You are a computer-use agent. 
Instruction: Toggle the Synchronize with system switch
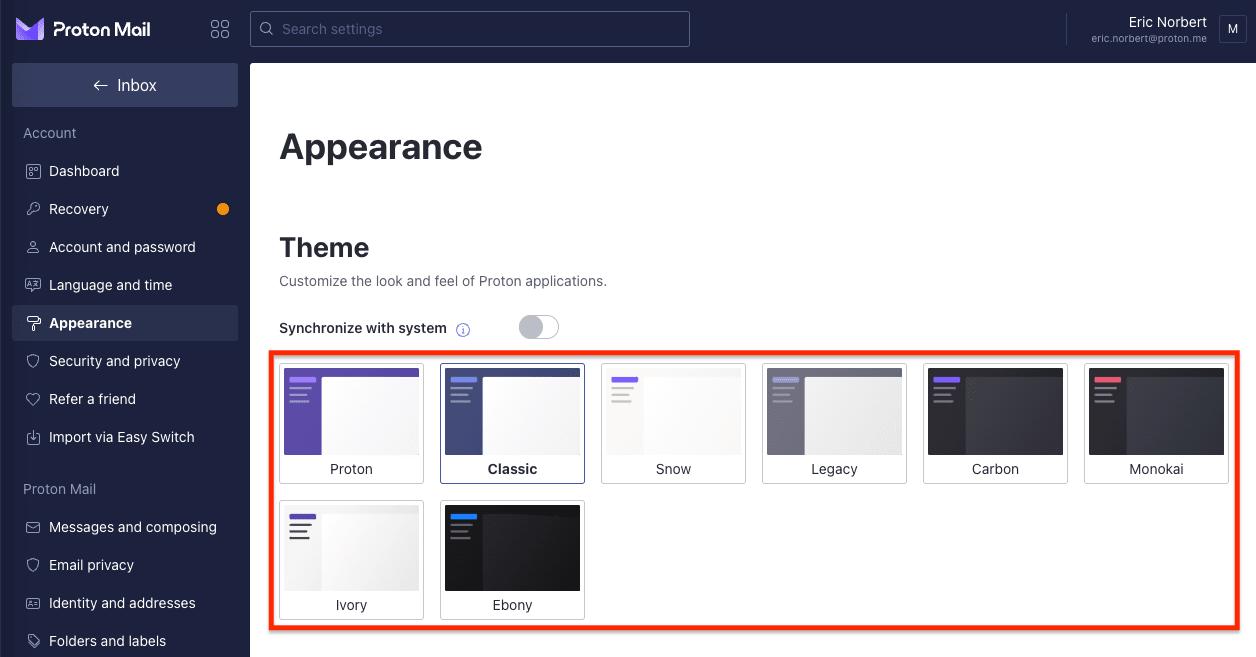[x=538, y=327]
